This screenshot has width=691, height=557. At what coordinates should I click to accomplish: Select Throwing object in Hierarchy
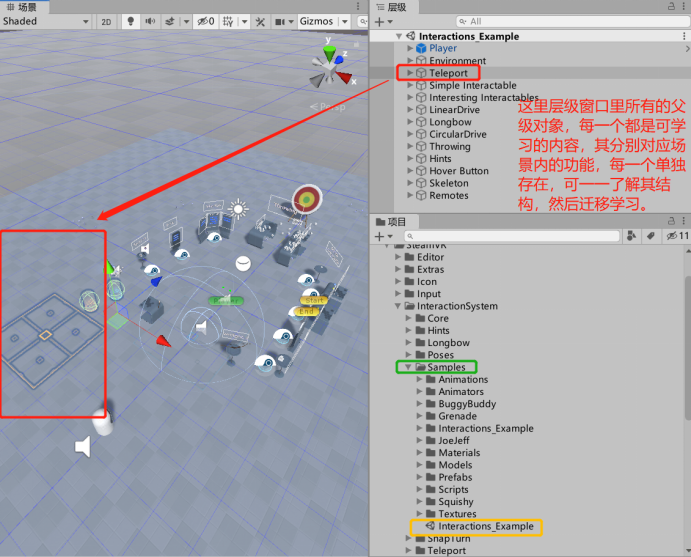[x=450, y=146]
